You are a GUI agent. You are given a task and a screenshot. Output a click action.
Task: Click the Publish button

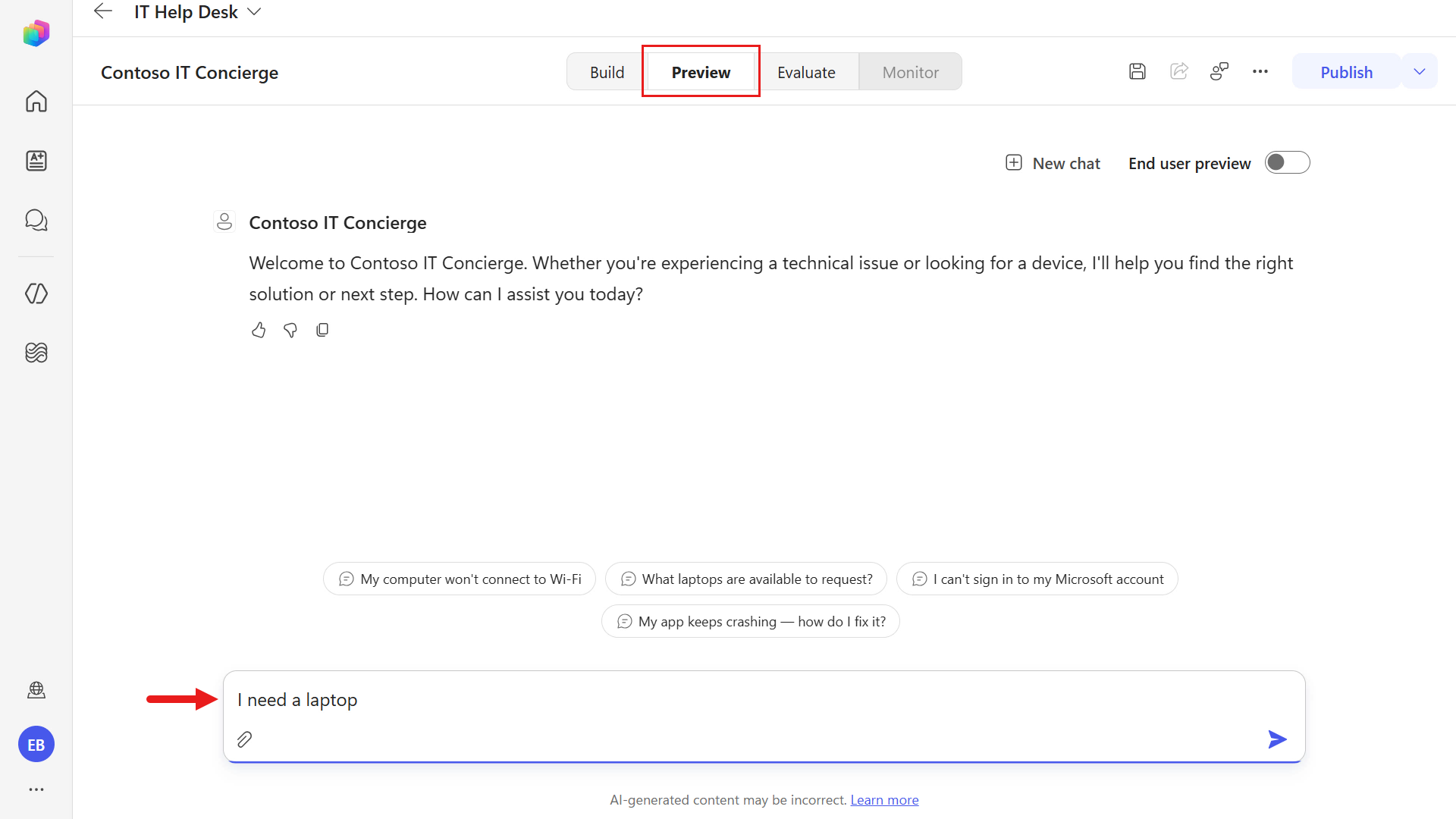click(x=1346, y=72)
